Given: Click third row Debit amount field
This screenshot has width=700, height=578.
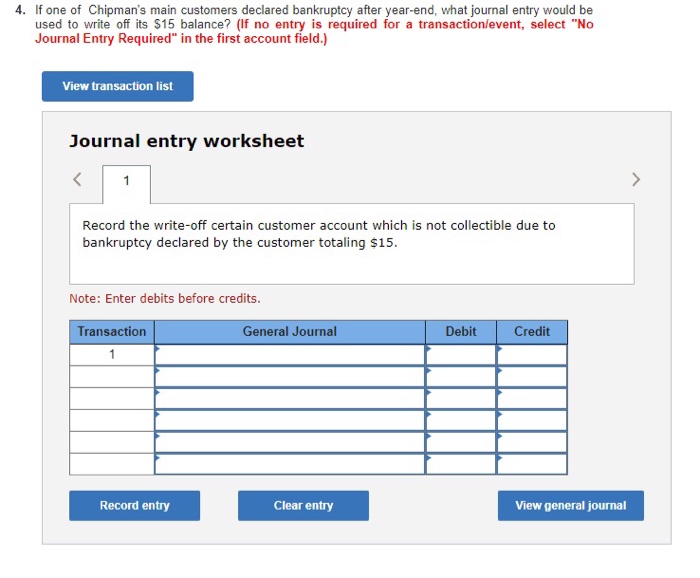Looking at the screenshot, I should [461, 399].
